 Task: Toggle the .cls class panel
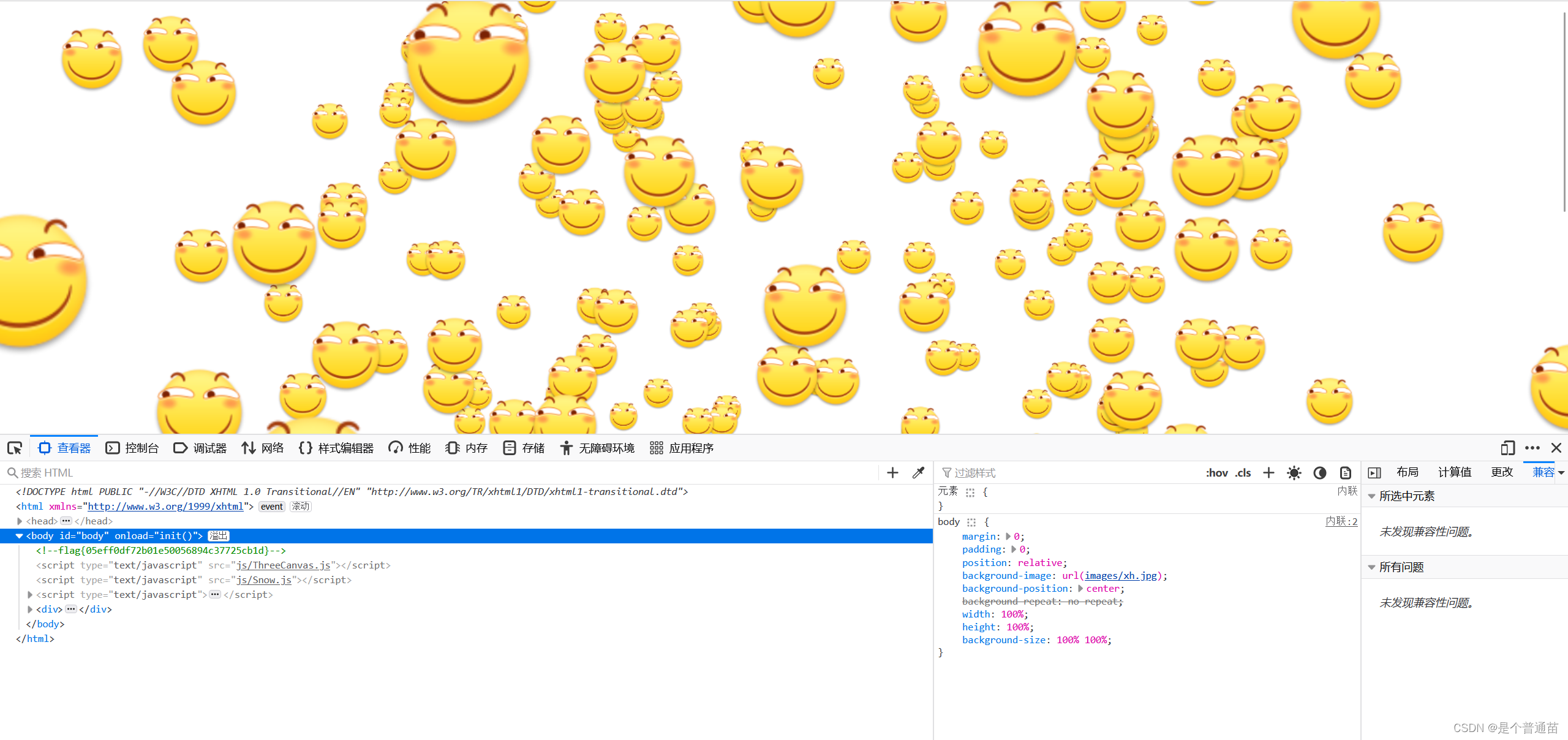(1243, 472)
